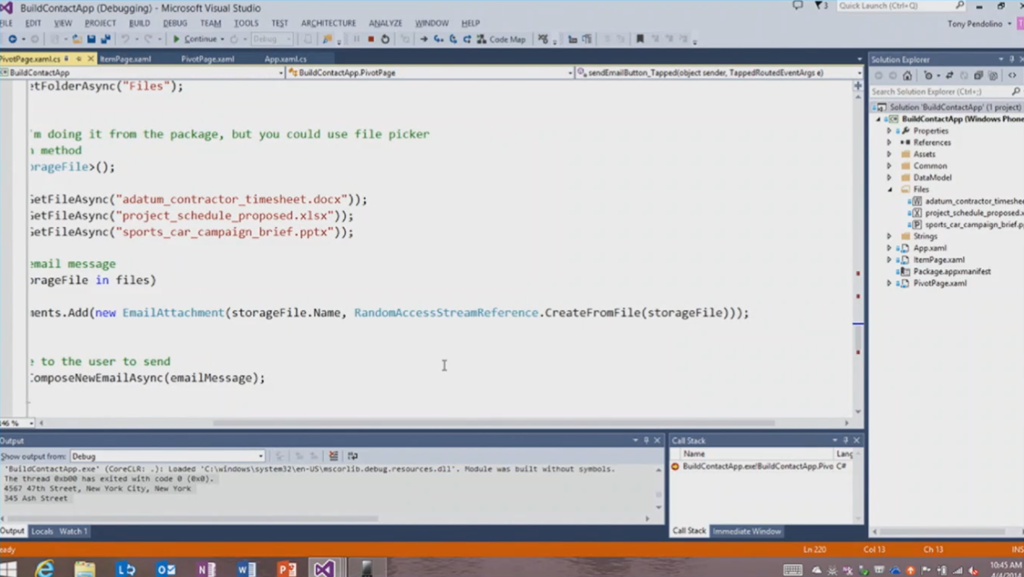Click Collapse All icon in Solution Explorer
1024x577 pixels.
pos(978,76)
